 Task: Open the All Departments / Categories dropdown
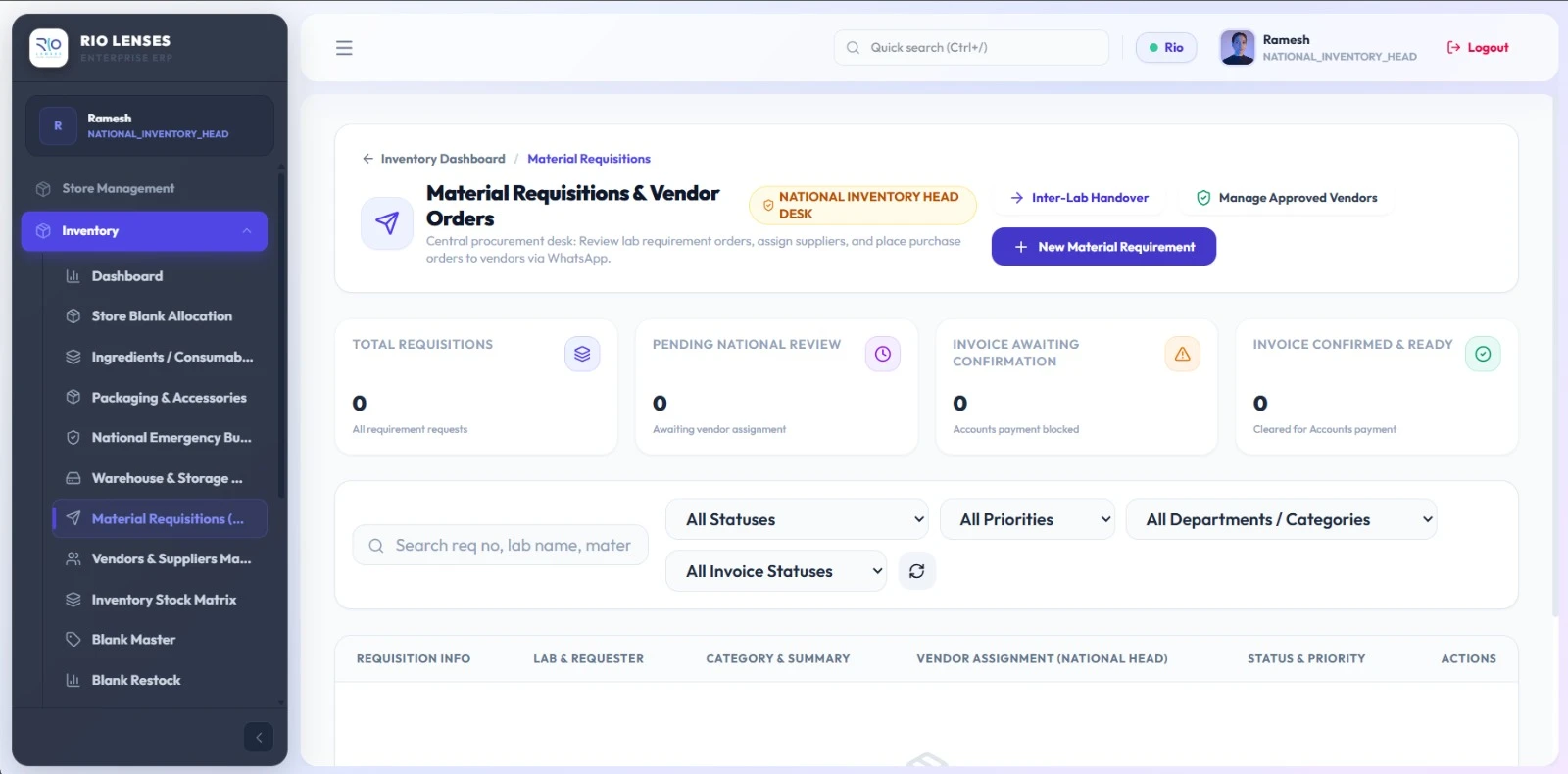(1282, 519)
